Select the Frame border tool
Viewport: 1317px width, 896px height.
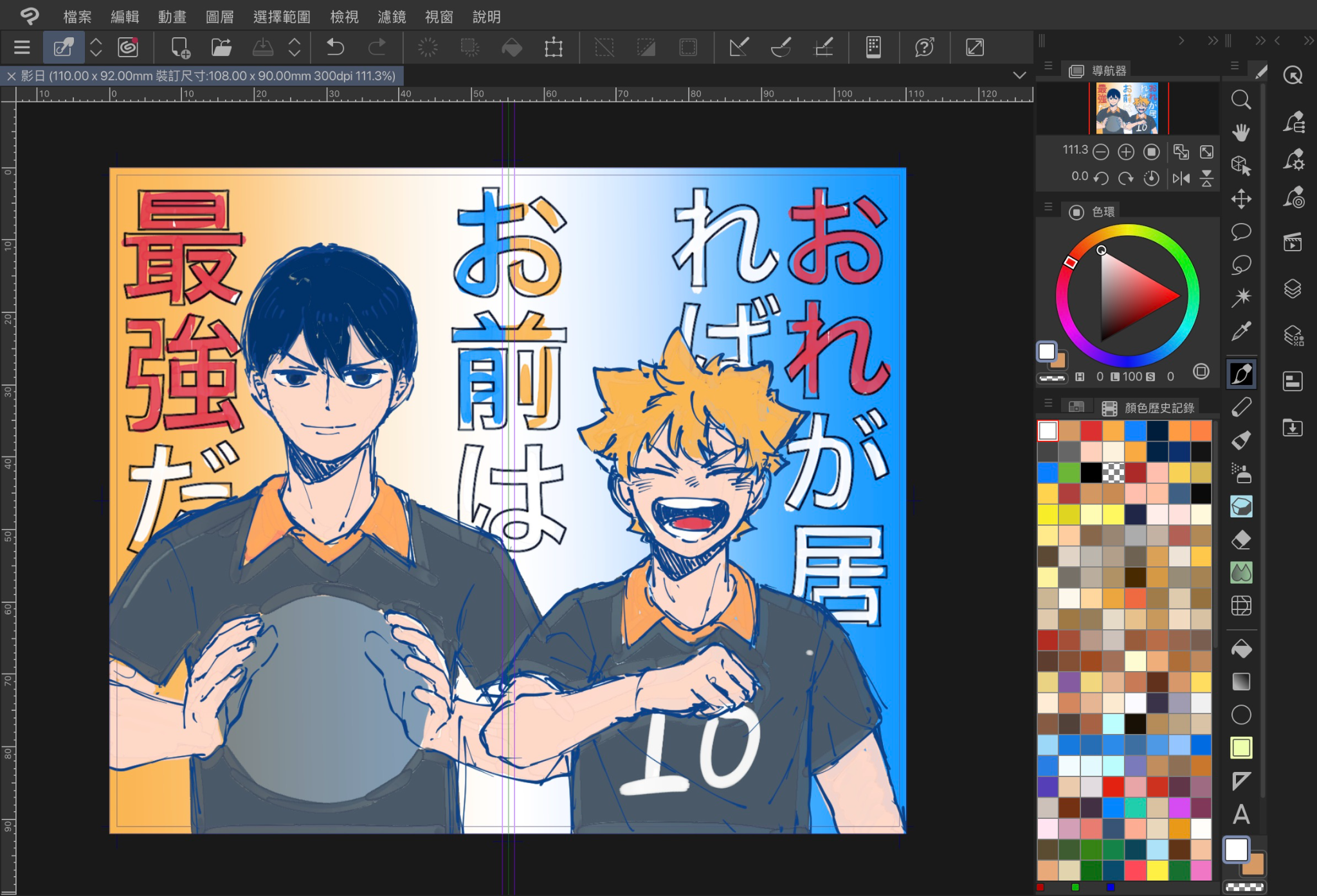1241,748
